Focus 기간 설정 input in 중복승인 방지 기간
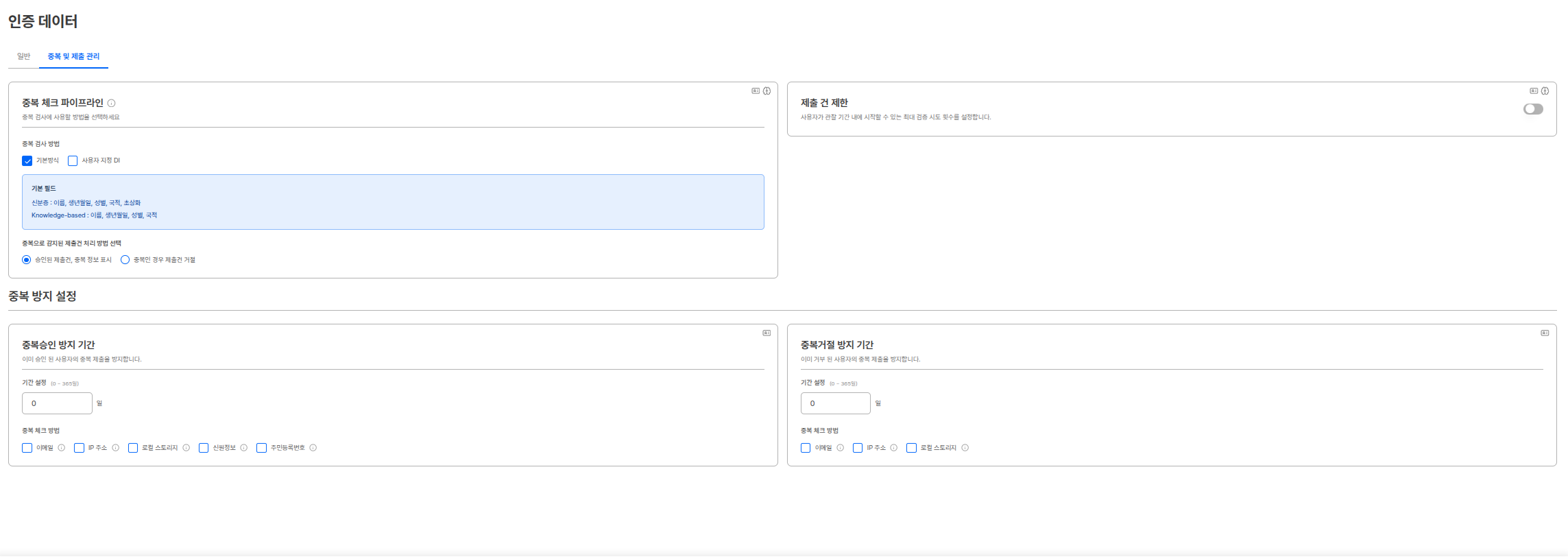Viewport: 1568px width, 559px height. point(57,403)
